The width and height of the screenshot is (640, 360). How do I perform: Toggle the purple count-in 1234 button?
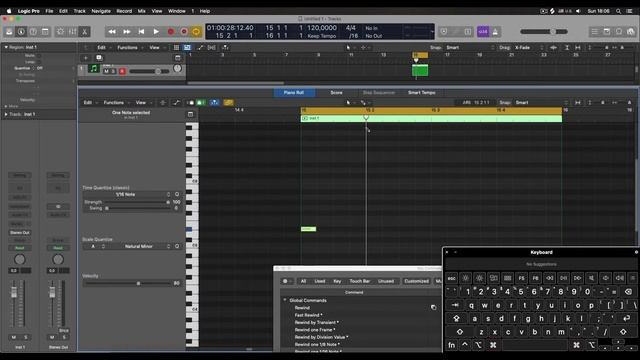[483, 31]
